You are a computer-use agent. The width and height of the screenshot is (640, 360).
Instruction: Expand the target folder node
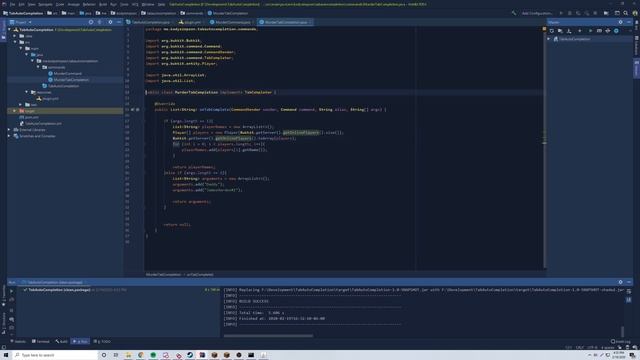15,111
